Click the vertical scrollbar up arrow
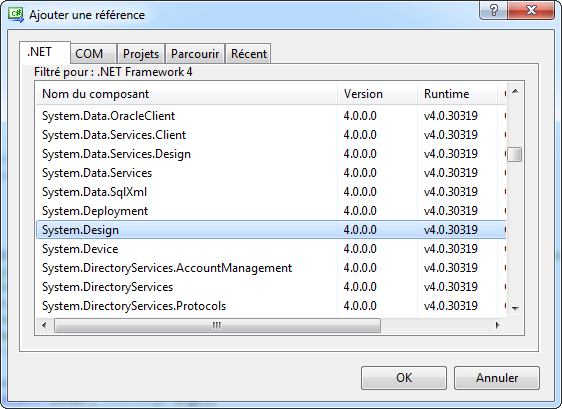 (x=515, y=92)
